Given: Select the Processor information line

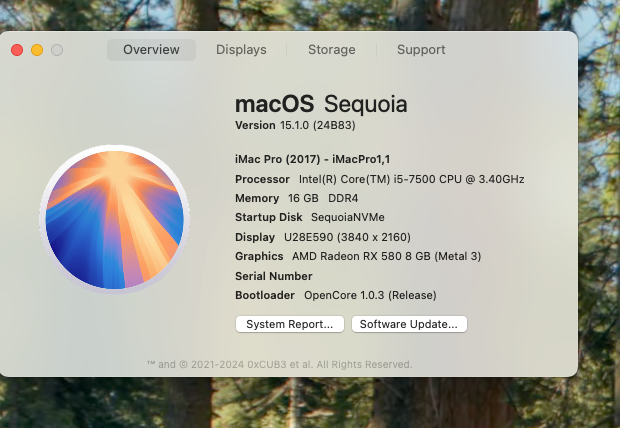Looking at the screenshot, I should 379,179.
